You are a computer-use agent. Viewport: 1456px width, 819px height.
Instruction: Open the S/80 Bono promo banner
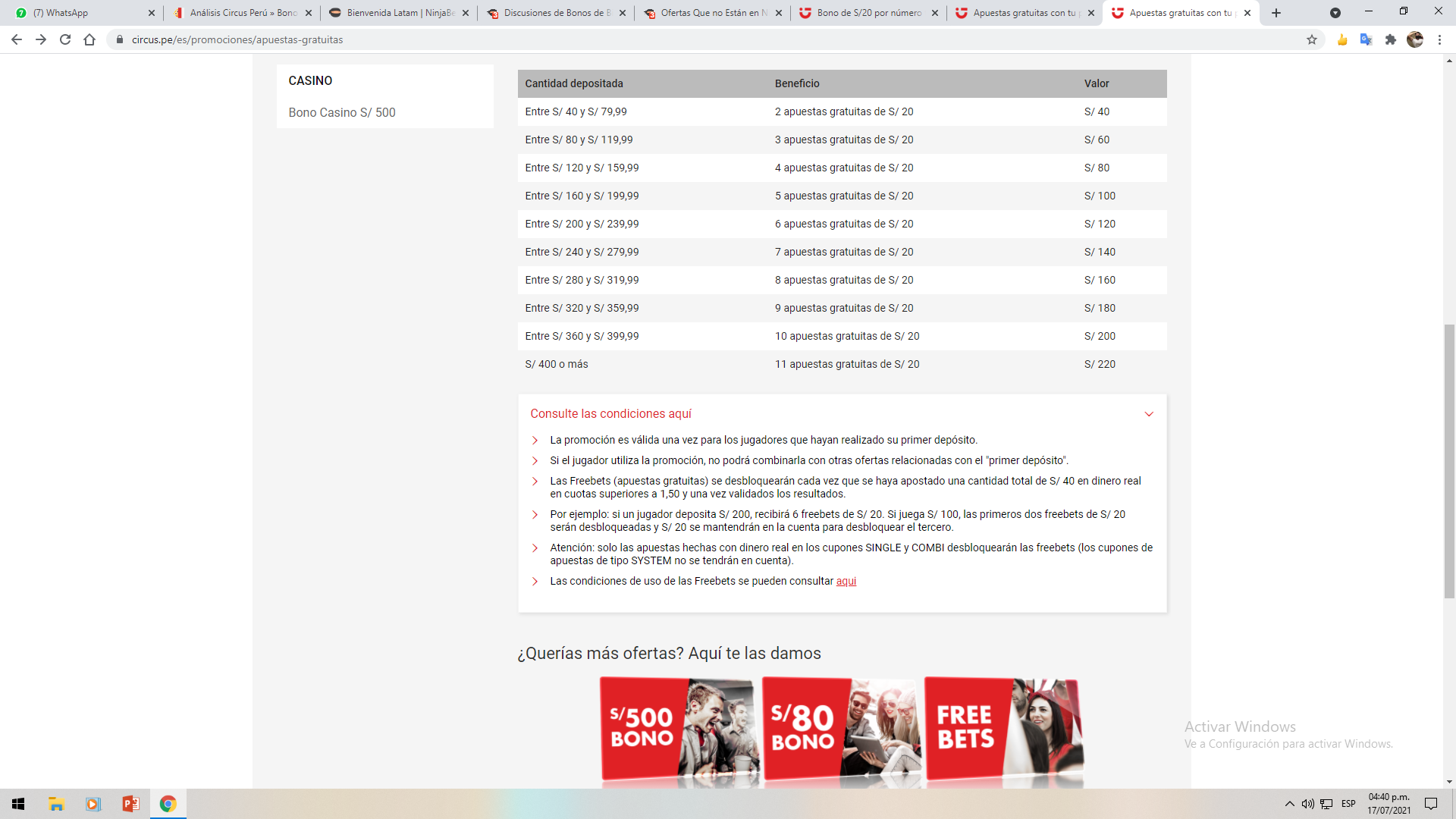(842, 729)
